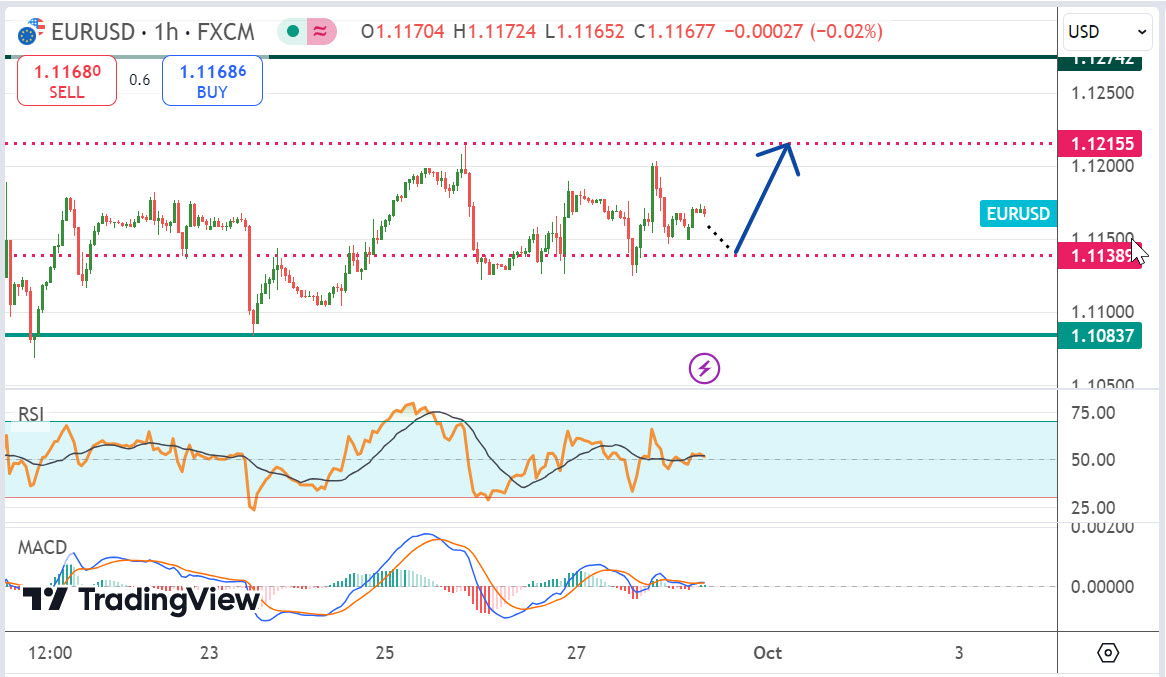Click the 12:00 time axis label
Screen dimensions: 1166x677
(51, 653)
